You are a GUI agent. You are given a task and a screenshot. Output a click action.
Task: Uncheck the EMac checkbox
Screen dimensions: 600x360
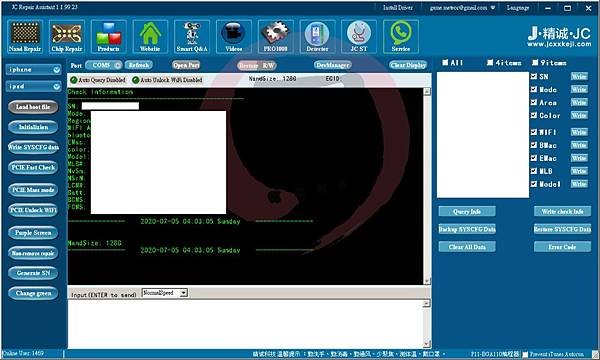[534, 158]
